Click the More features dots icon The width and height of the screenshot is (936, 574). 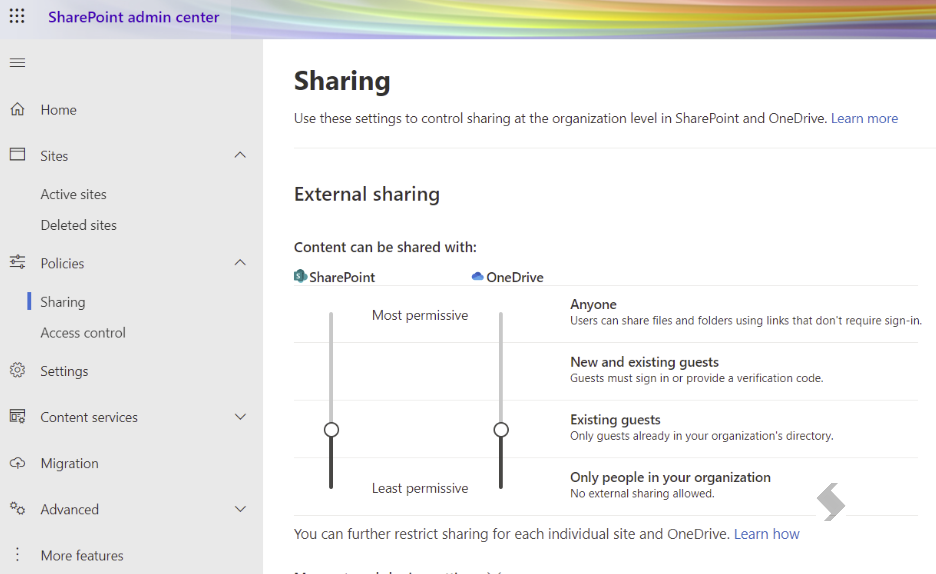click(17, 554)
